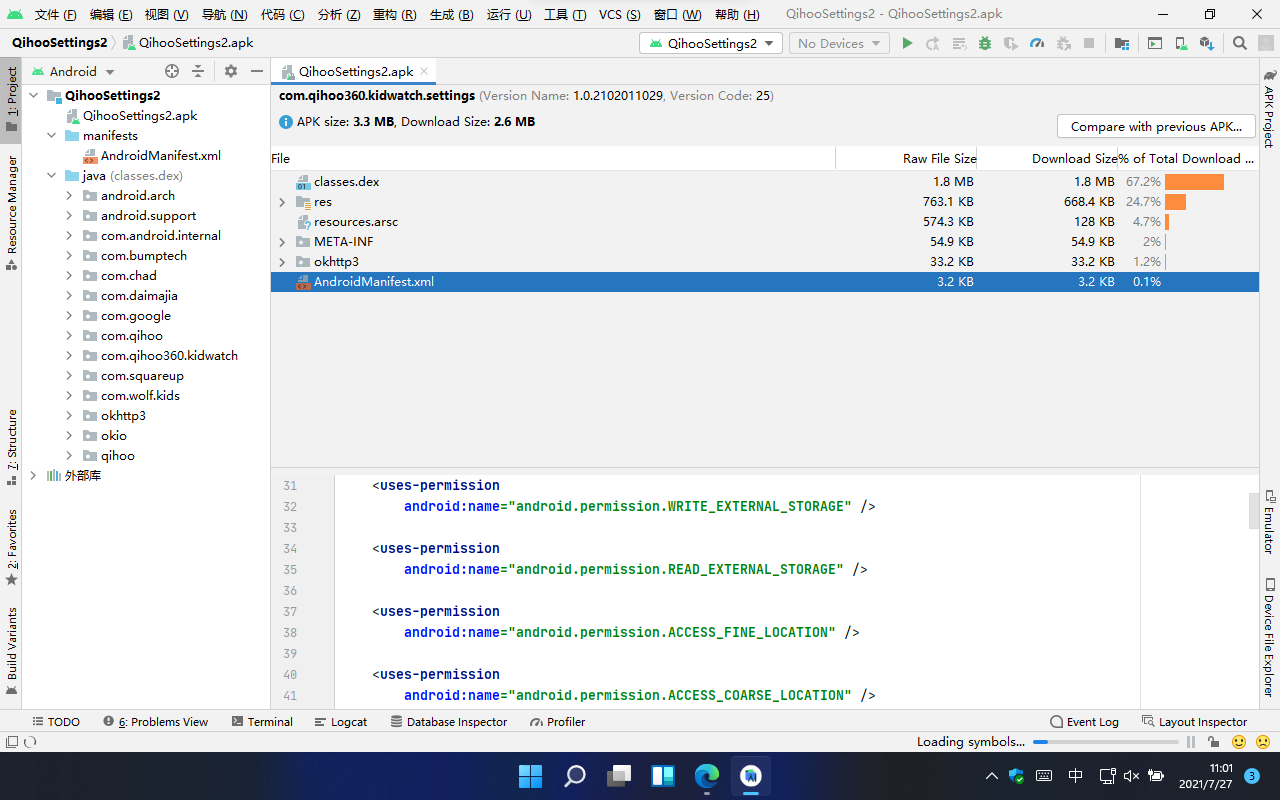Click Attach Debugger to Android Process icon
Image resolution: width=1280 pixels, height=800 pixels.
(1063, 43)
